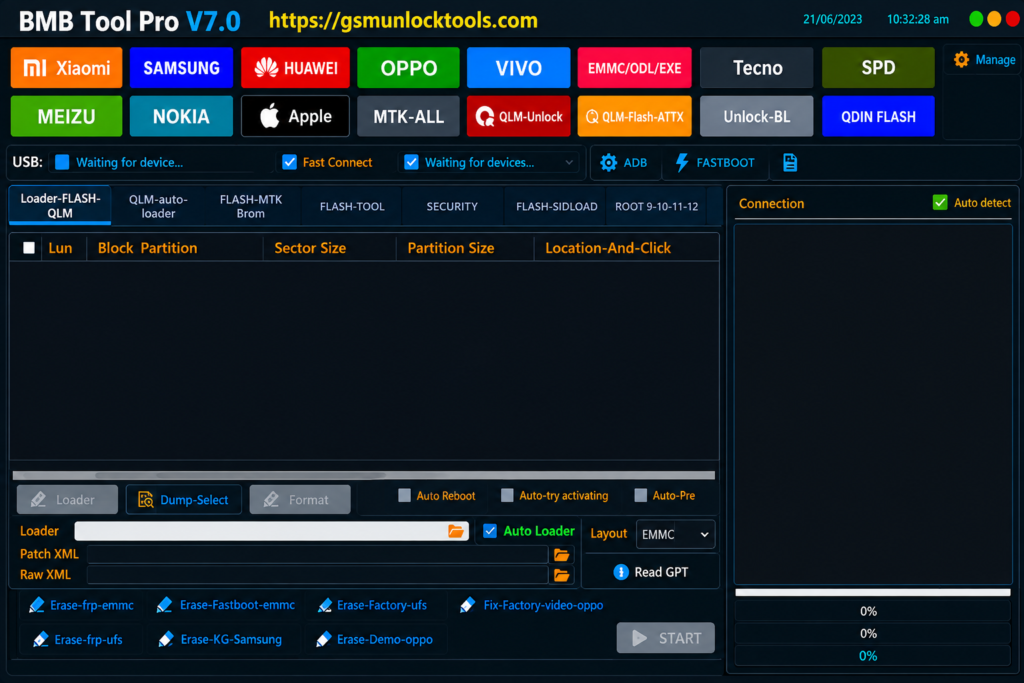Click the horizontal scrollbar under partition table

click(364, 475)
